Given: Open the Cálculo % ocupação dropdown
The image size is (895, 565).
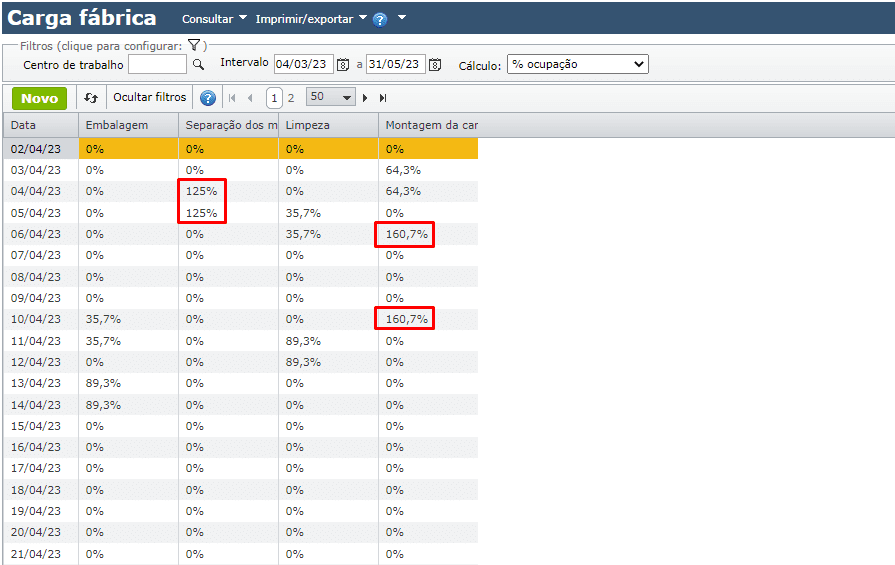Looking at the screenshot, I should tap(578, 64).
